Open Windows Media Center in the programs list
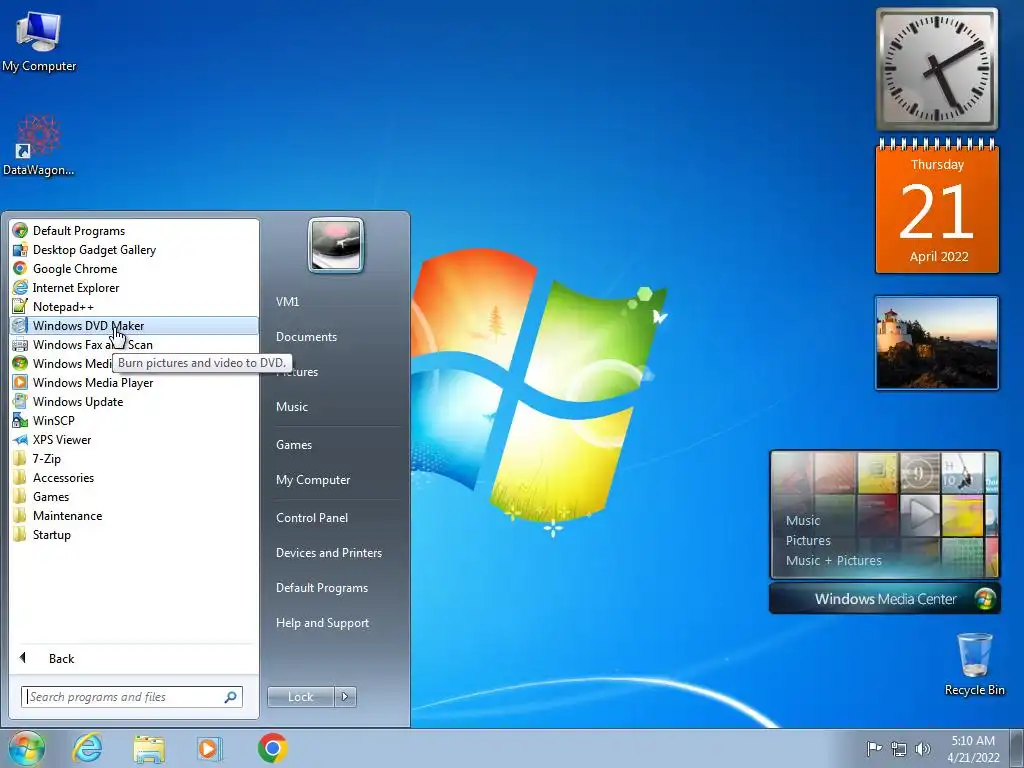 tap(62, 363)
